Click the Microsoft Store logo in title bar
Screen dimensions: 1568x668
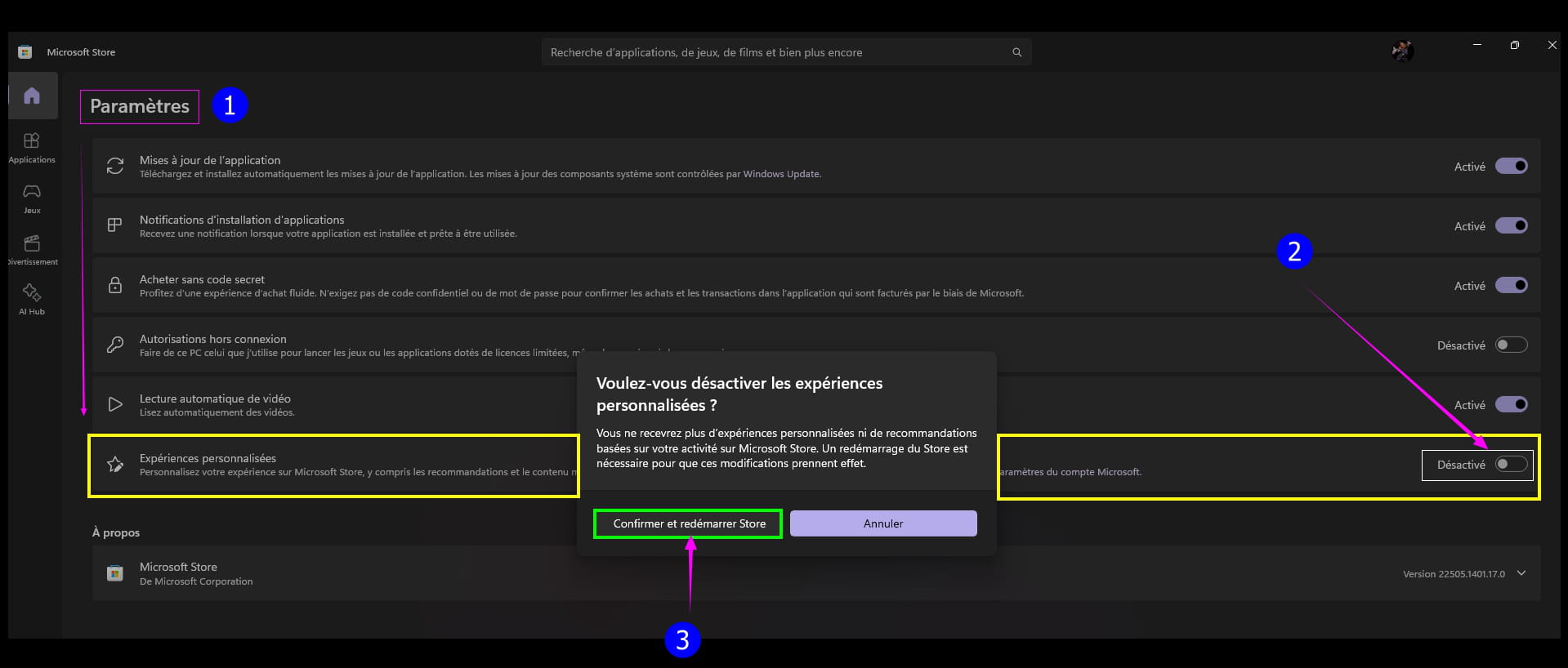pos(25,52)
